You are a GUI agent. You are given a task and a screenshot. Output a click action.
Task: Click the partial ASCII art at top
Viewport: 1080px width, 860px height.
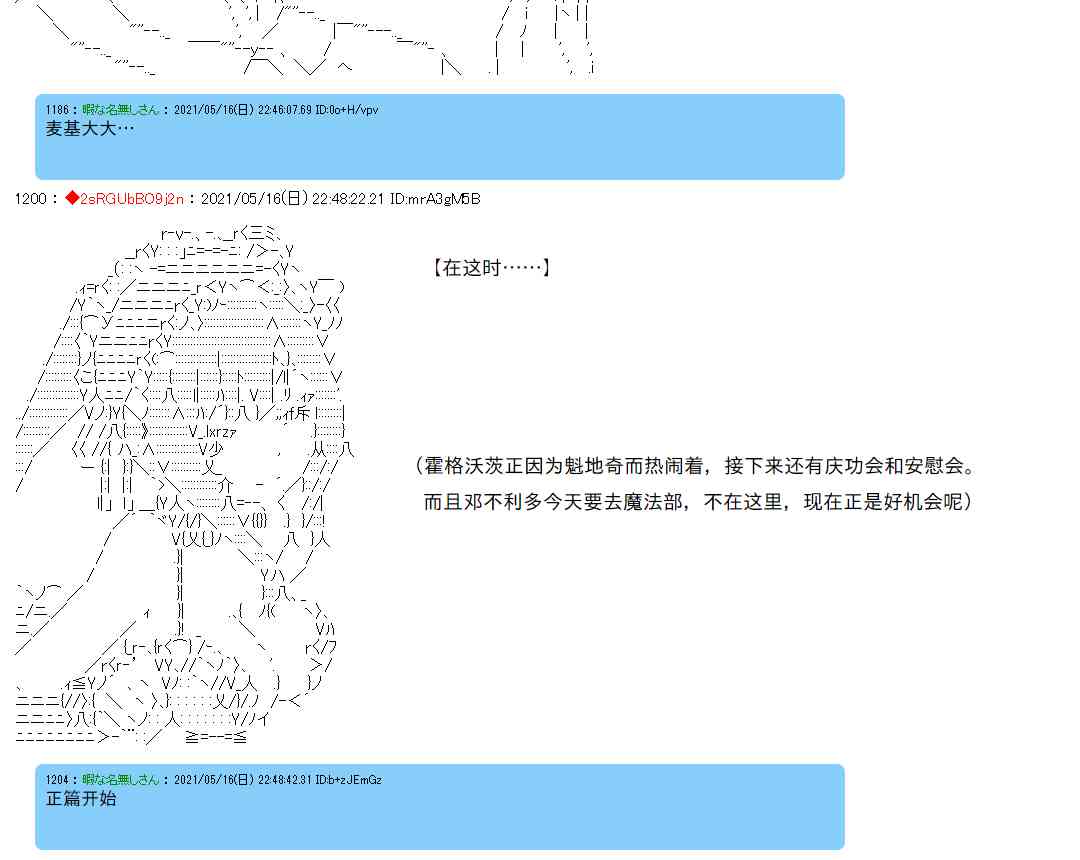(303, 38)
